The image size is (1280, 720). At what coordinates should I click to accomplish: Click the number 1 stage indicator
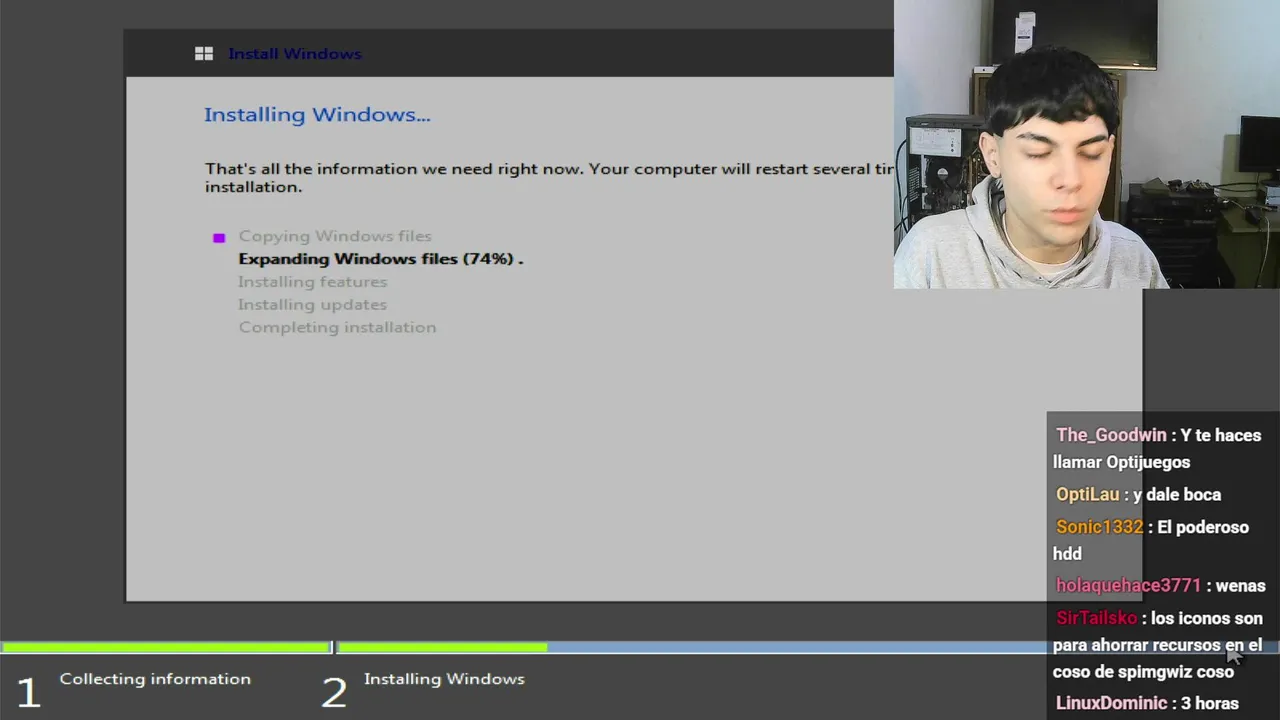pos(28,693)
